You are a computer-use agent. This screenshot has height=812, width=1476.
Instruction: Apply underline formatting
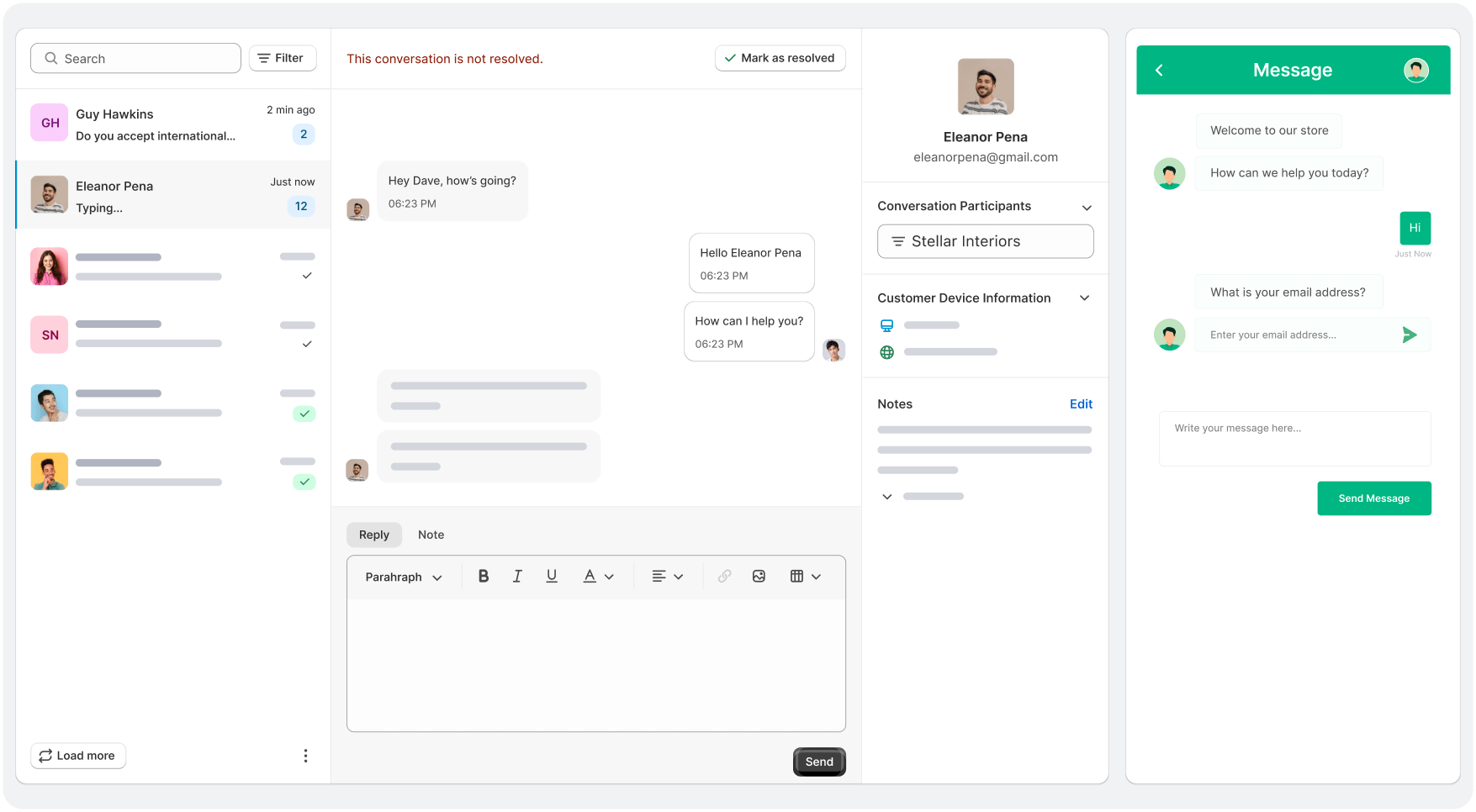click(x=552, y=576)
